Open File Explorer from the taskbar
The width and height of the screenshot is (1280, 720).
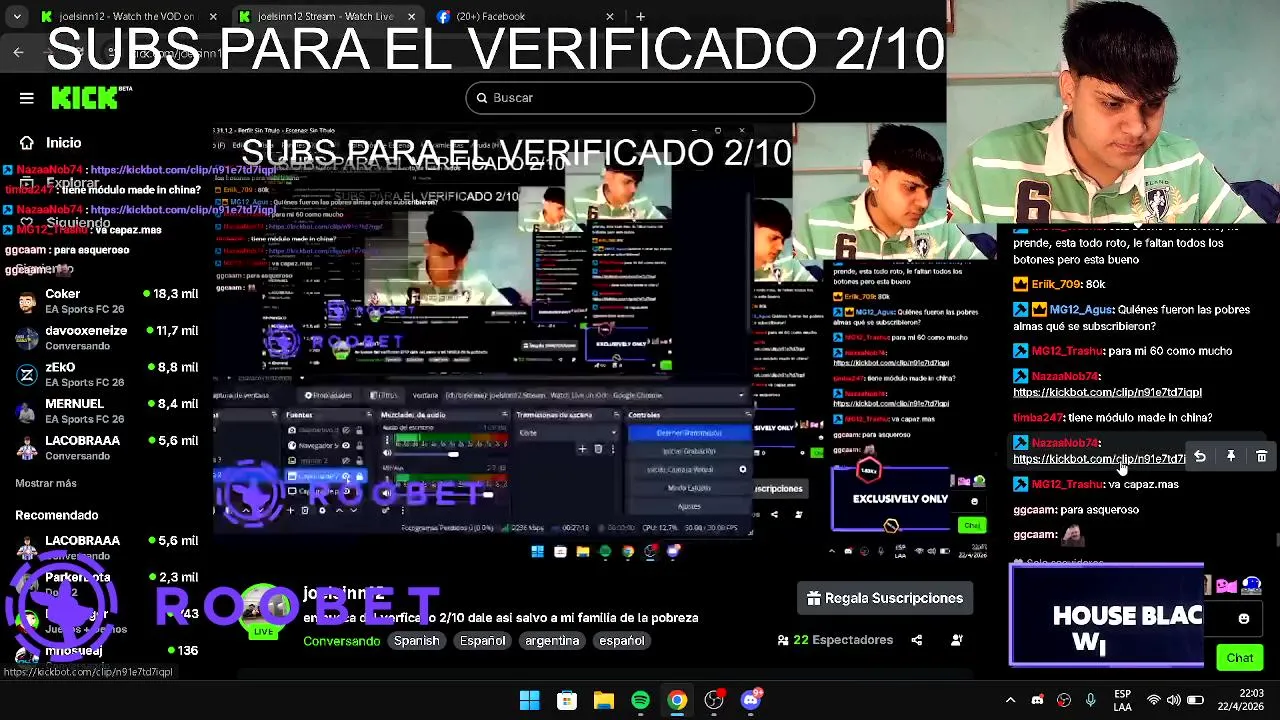604,701
